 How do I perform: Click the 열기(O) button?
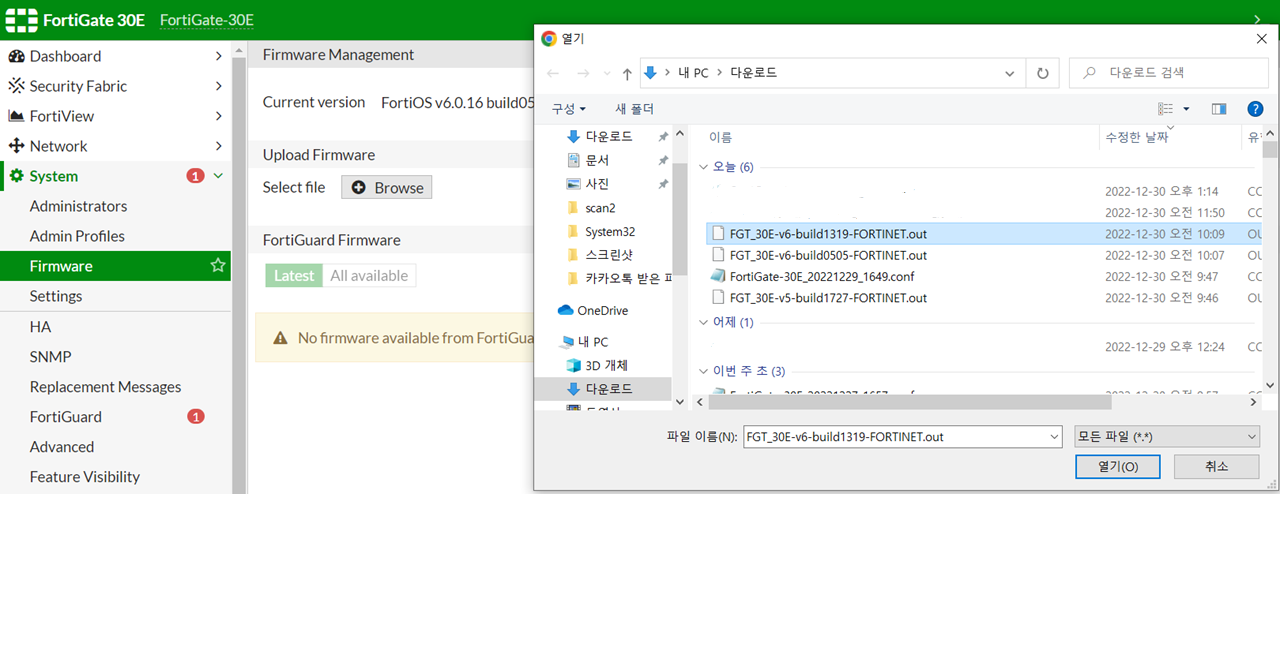pyautogui.click(x=1117, y=467)
